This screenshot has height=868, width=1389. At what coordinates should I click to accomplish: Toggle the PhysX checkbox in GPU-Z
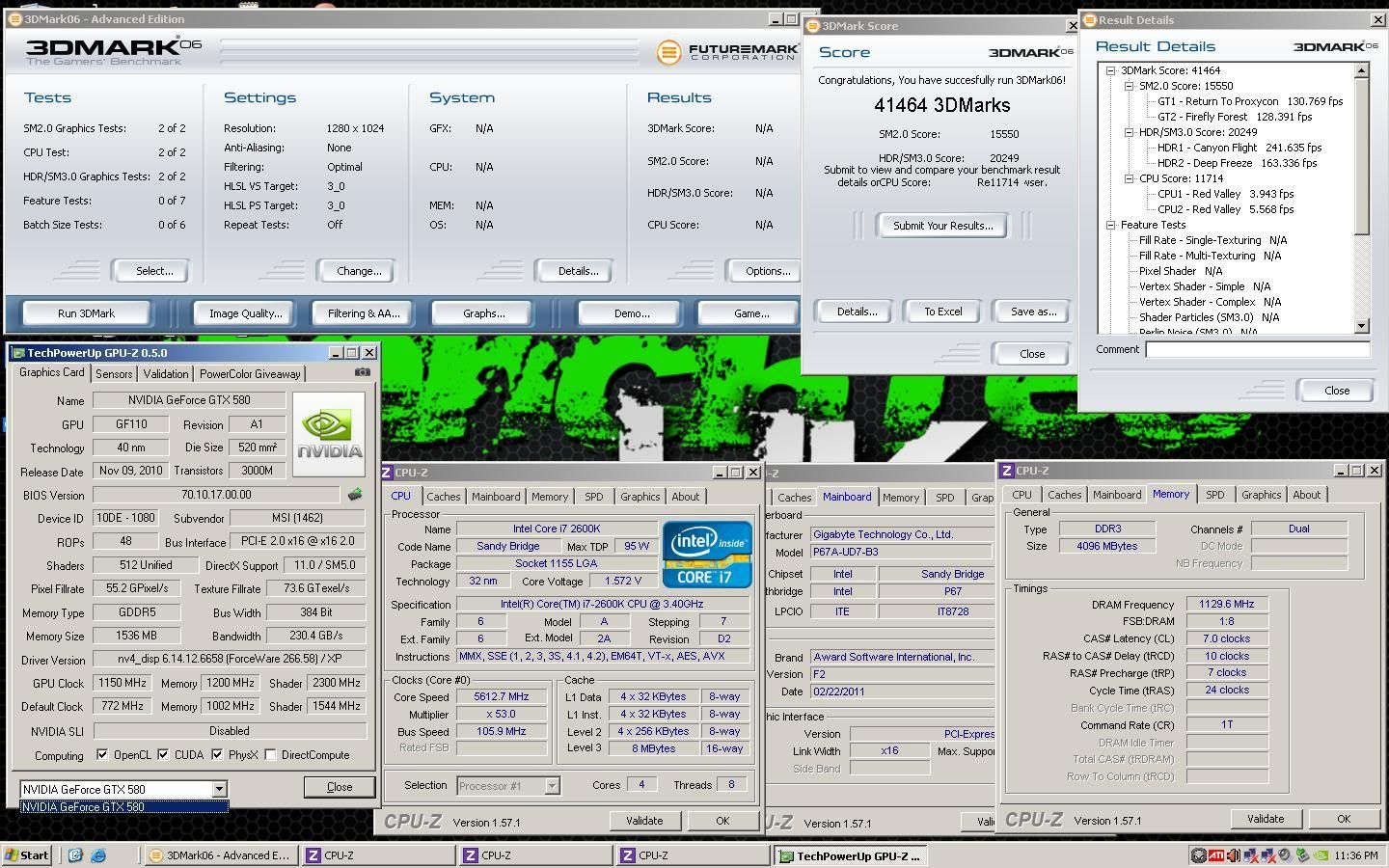[x=217, y=755]
